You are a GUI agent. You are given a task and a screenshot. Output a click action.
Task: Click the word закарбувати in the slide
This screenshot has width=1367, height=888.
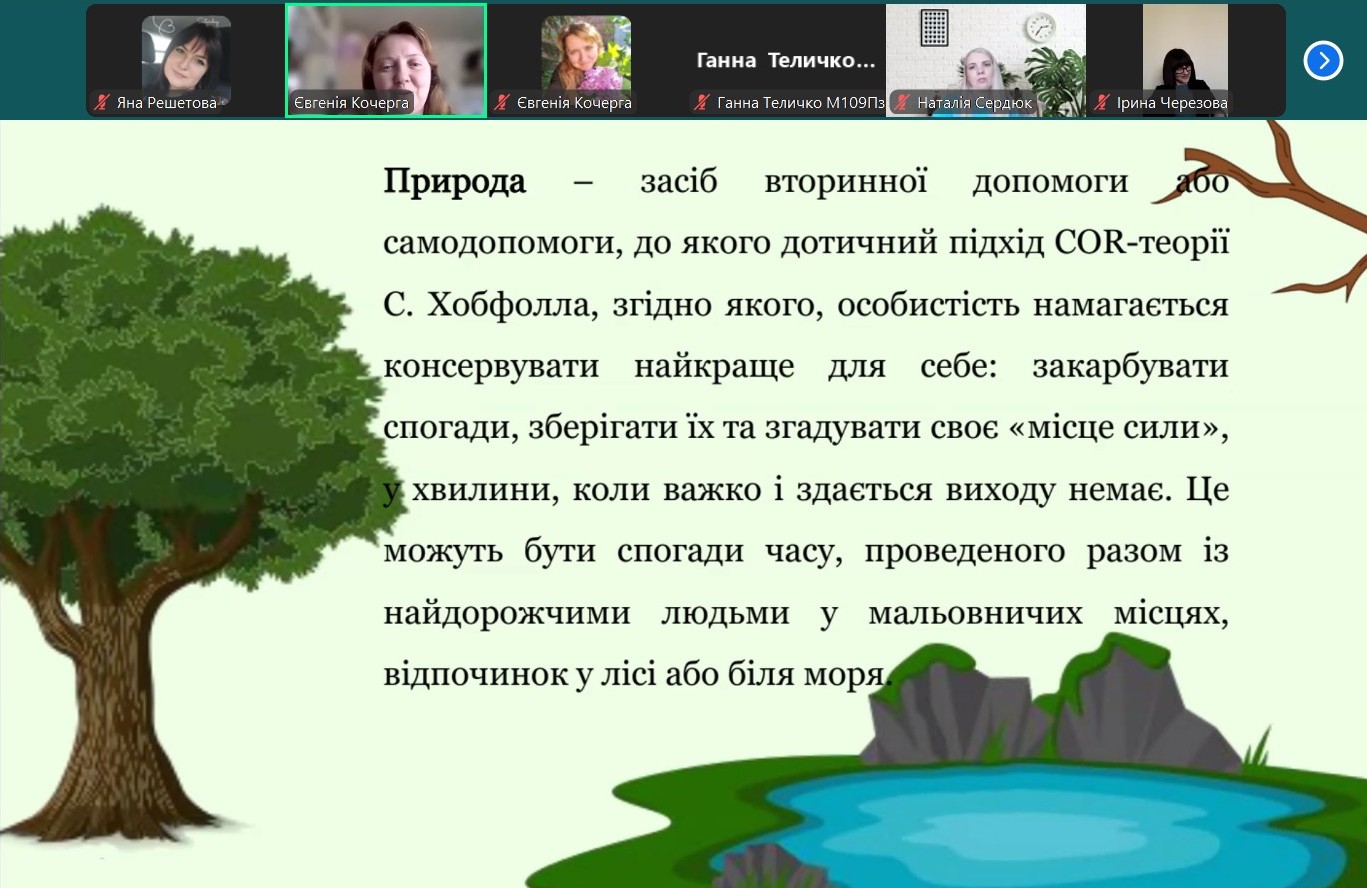coord(1130,367)
